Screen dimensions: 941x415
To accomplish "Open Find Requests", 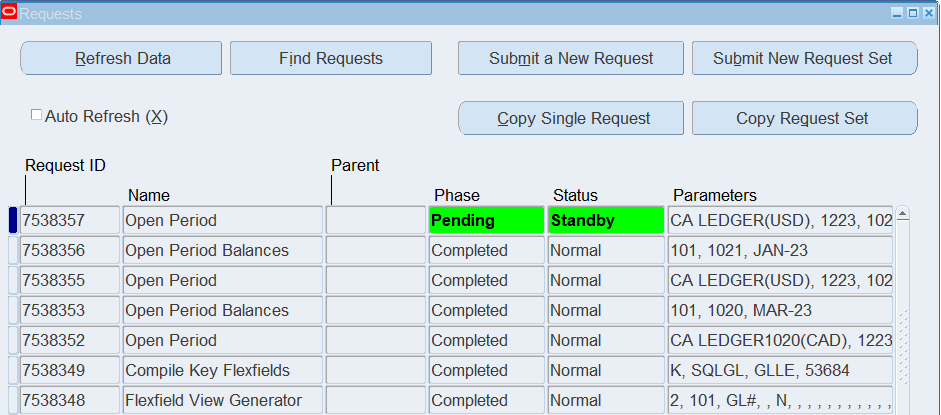I will pos(331,58).
